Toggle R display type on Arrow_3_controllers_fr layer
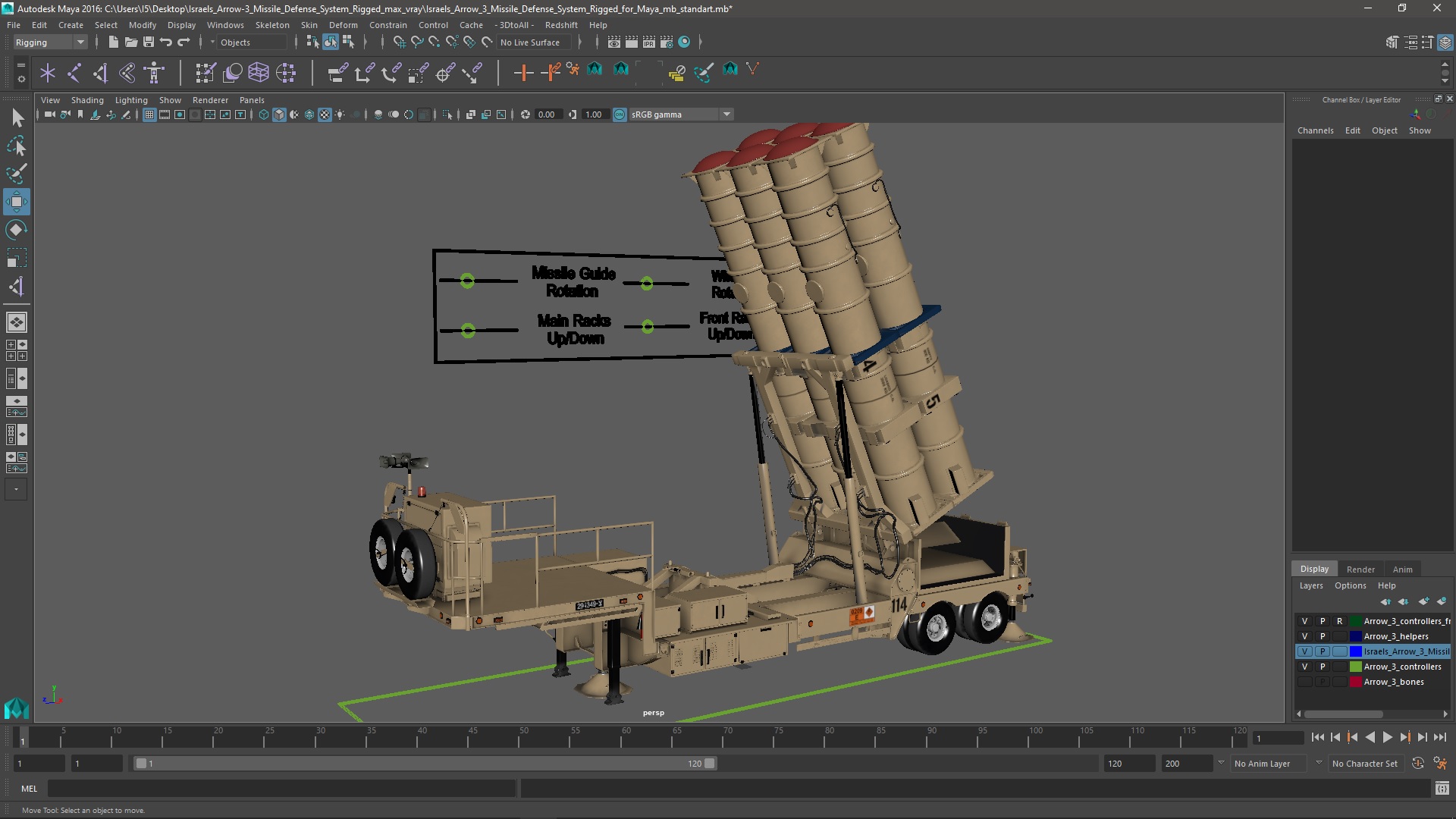 coord(1339,621)
